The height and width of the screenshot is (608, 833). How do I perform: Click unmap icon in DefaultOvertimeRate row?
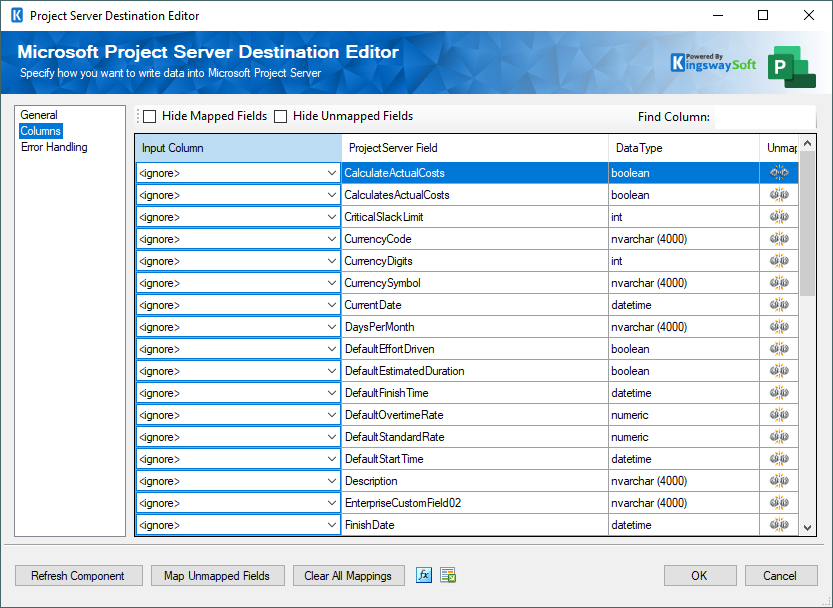pos(779,415)
